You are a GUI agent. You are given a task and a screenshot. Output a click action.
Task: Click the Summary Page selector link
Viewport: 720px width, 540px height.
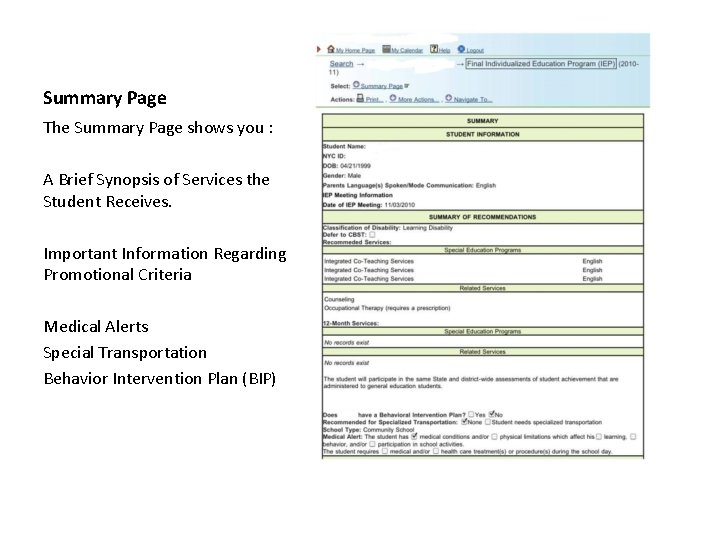[x=382, y=86]
